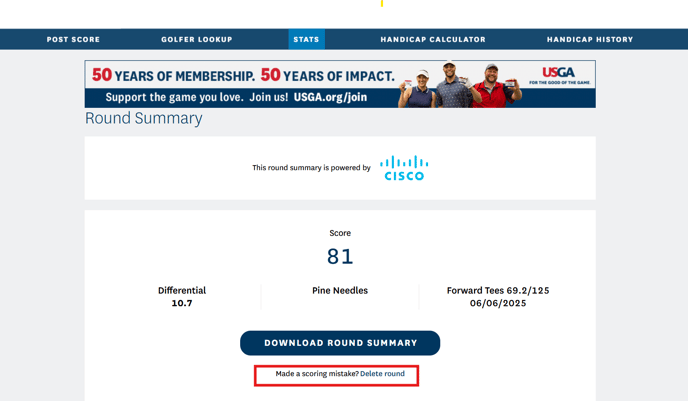Image resolution: width=688 pixels, height=401 pixels.
Task: Click the round date 06/06/2025
Action: point(497,303)
